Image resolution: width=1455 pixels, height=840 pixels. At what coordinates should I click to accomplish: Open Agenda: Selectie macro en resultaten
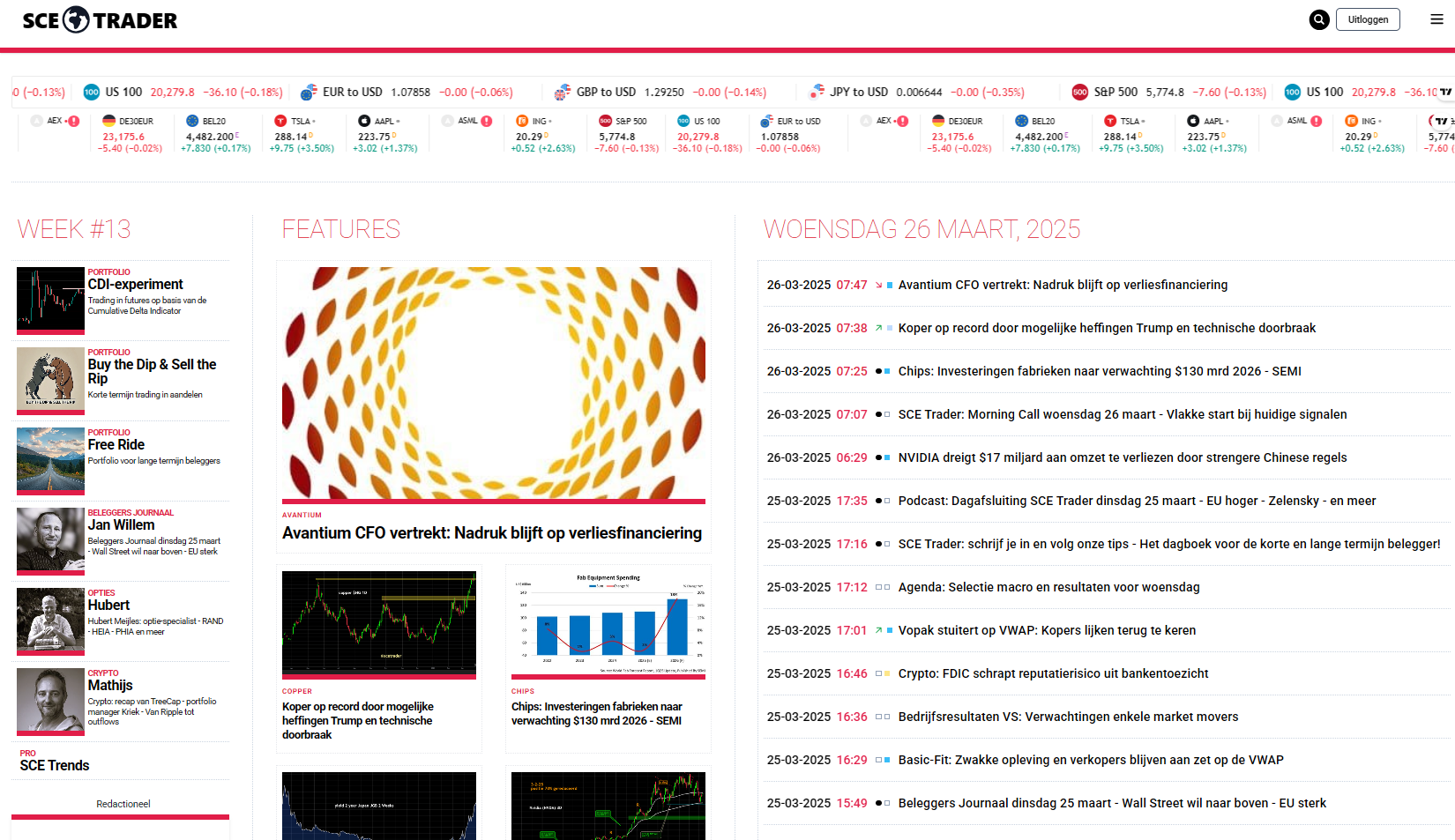click(x=1048, y=587)
